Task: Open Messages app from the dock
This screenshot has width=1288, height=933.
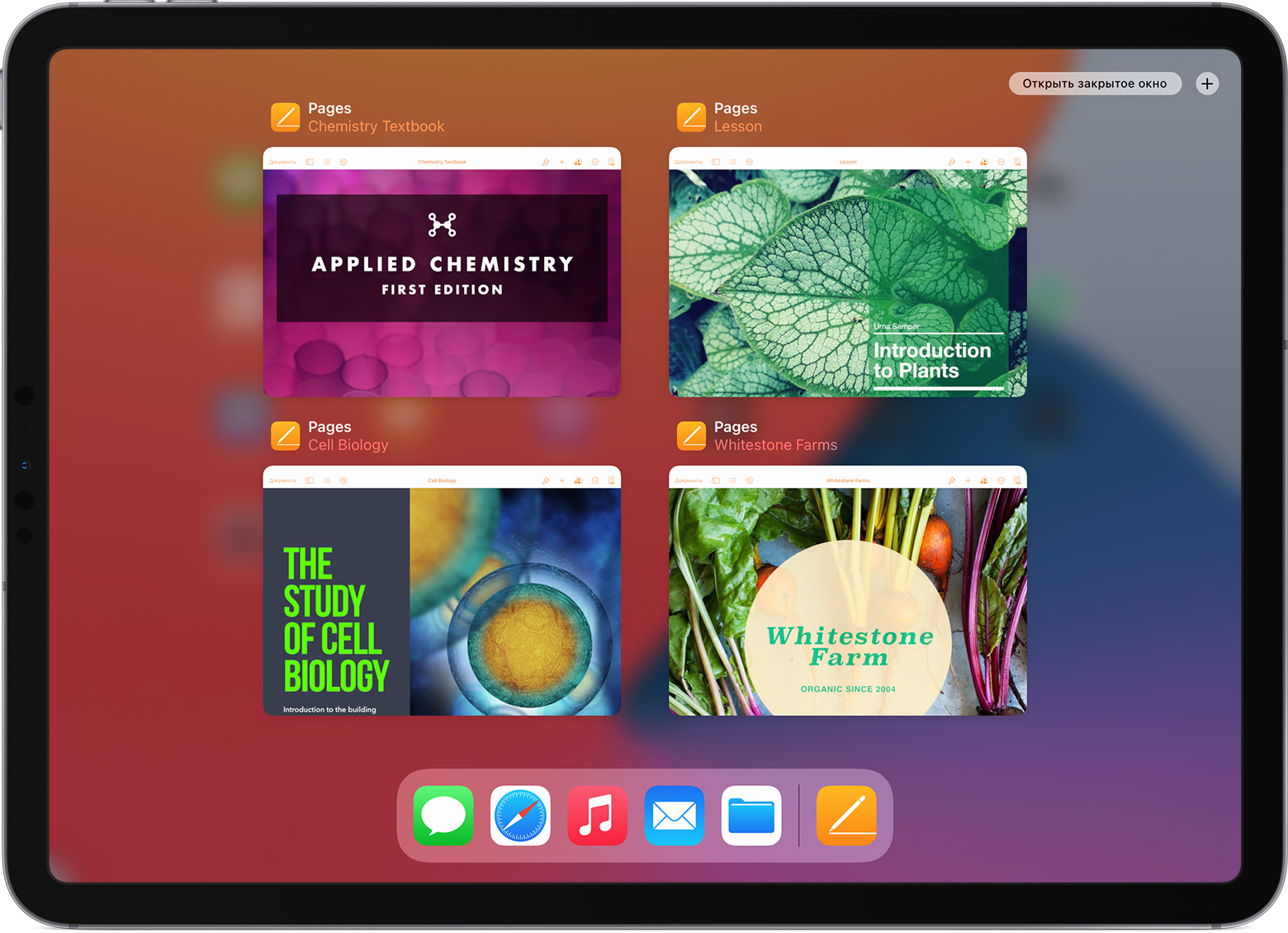Action: [x=443, y=816]
